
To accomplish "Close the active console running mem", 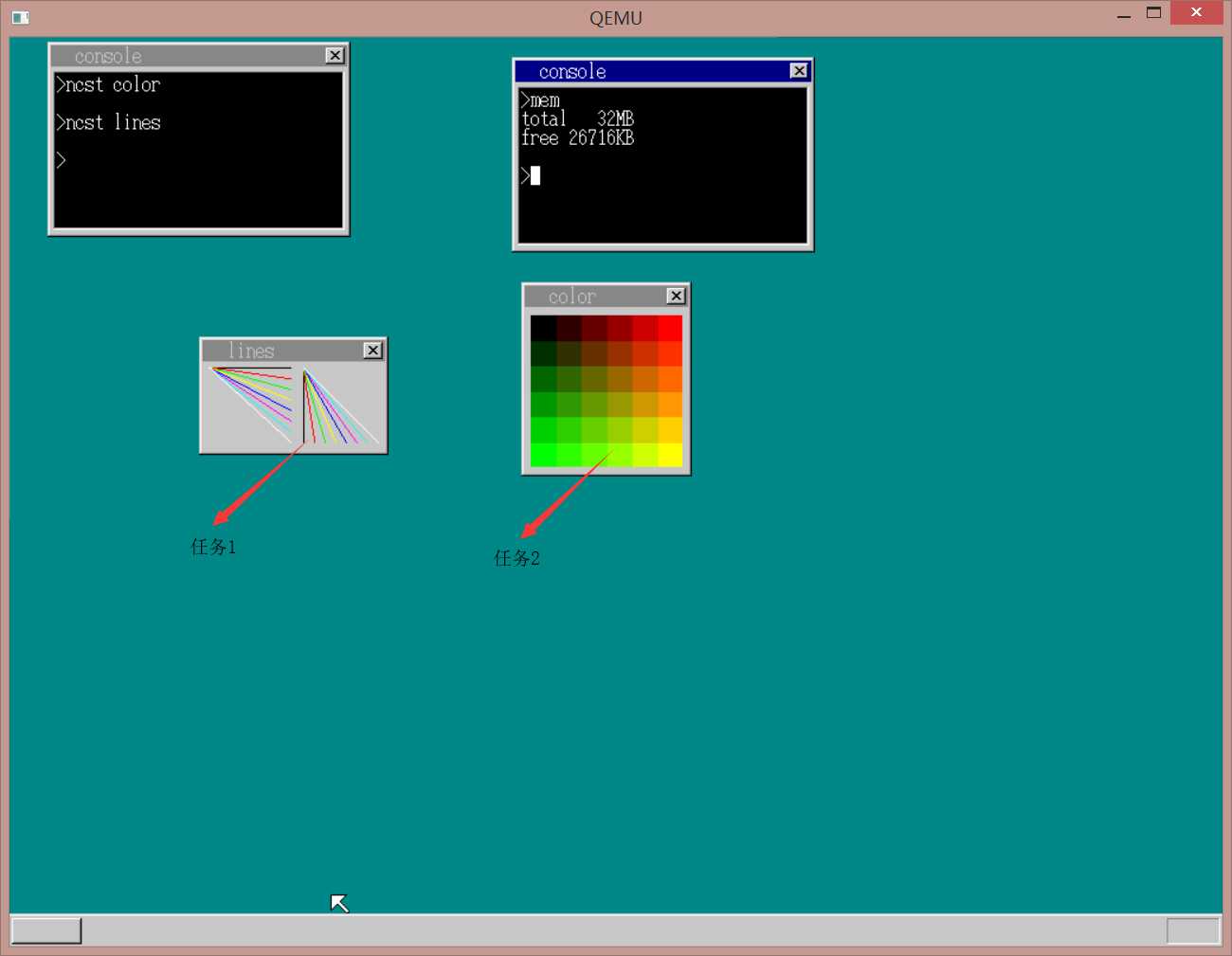I will point(799,71).
